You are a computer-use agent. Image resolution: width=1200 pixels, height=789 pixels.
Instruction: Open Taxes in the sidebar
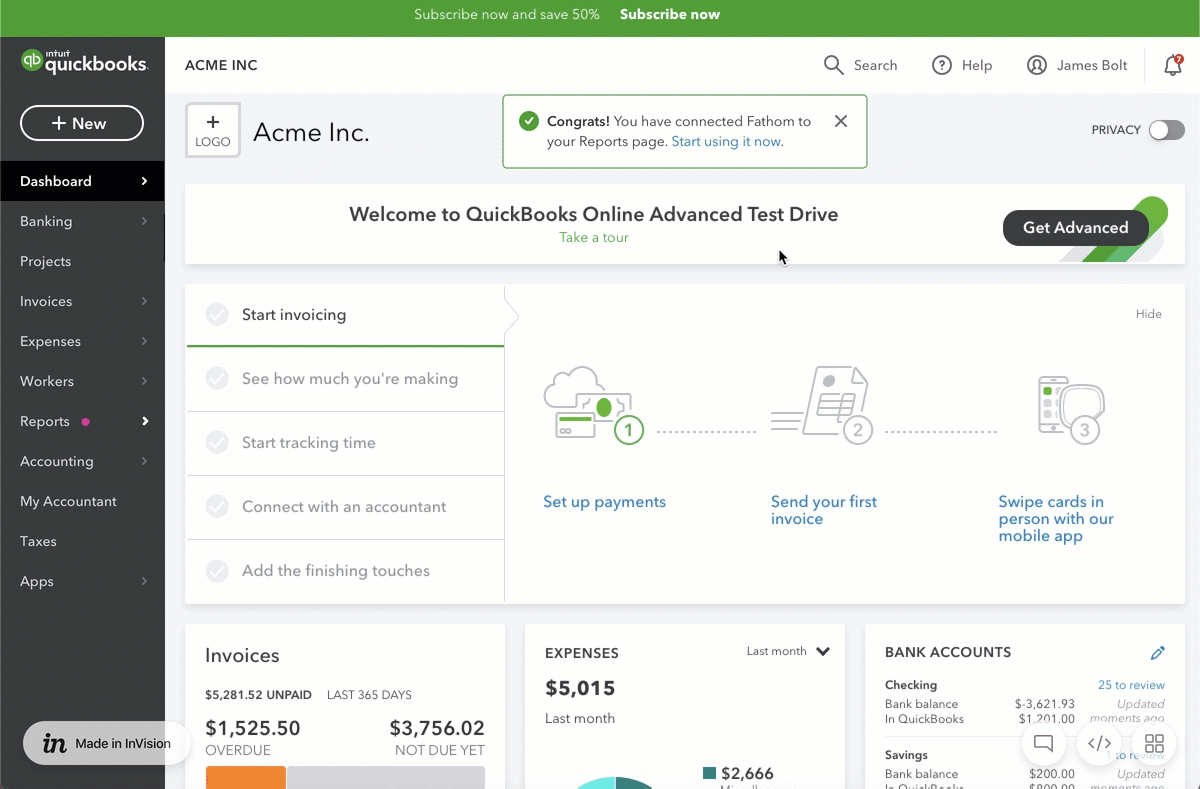38,541
